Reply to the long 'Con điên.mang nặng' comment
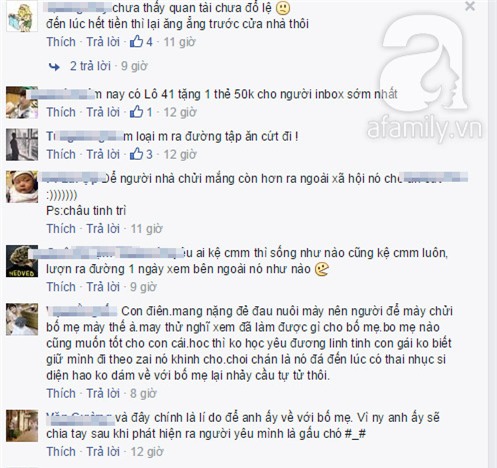Screen dimensions: 497x468 103,393
